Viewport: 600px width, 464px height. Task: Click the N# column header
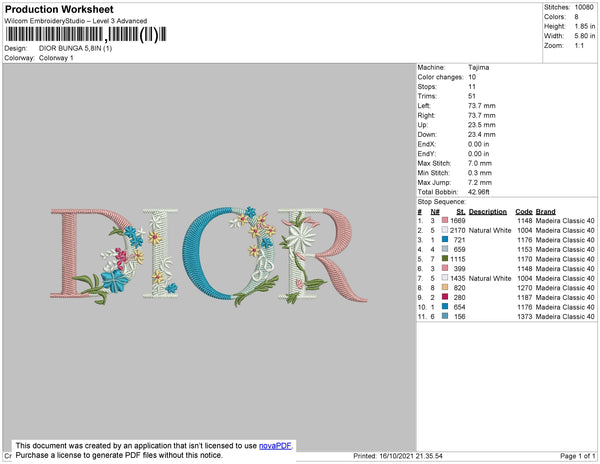click(x=435, y=212)
